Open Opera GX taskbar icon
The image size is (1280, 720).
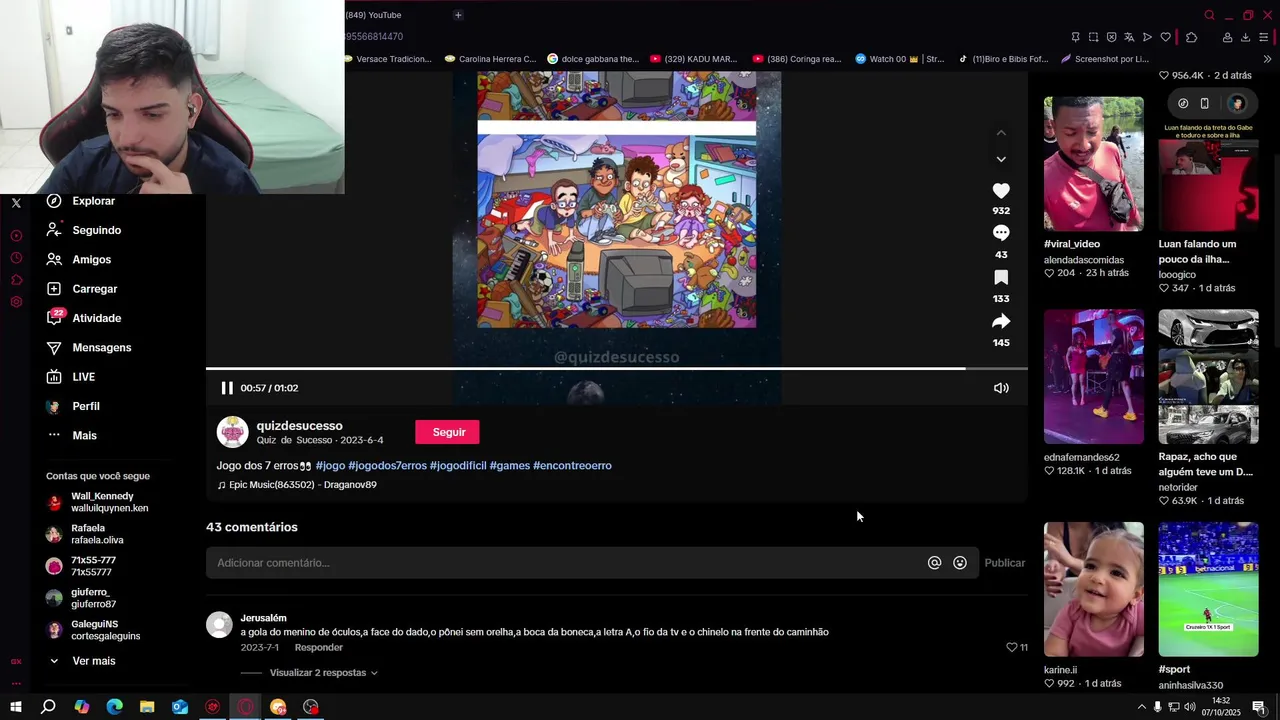[245, 707]
